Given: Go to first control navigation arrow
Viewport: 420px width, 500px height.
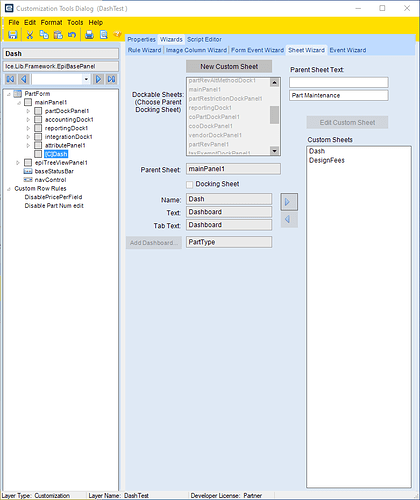Looking at the screenshot, I should coord(10,79).
